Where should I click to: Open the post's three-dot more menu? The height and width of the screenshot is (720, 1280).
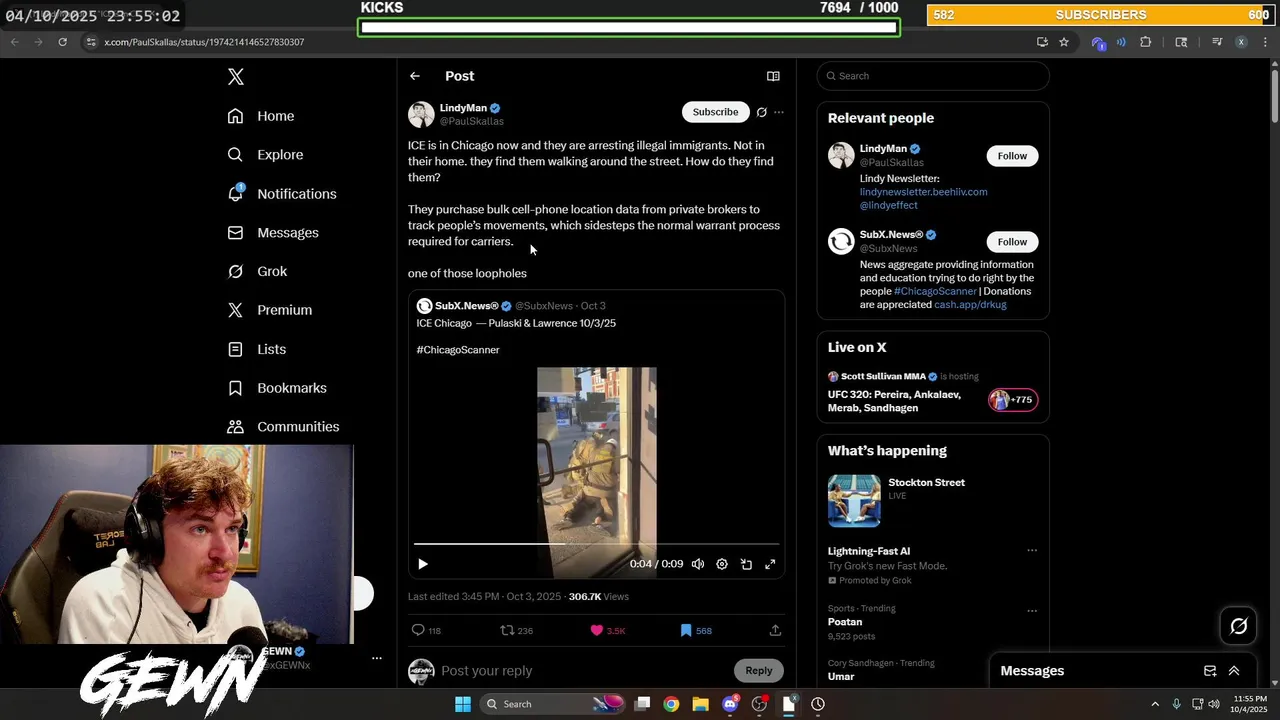pyautogui.click(x=779, y=112)
